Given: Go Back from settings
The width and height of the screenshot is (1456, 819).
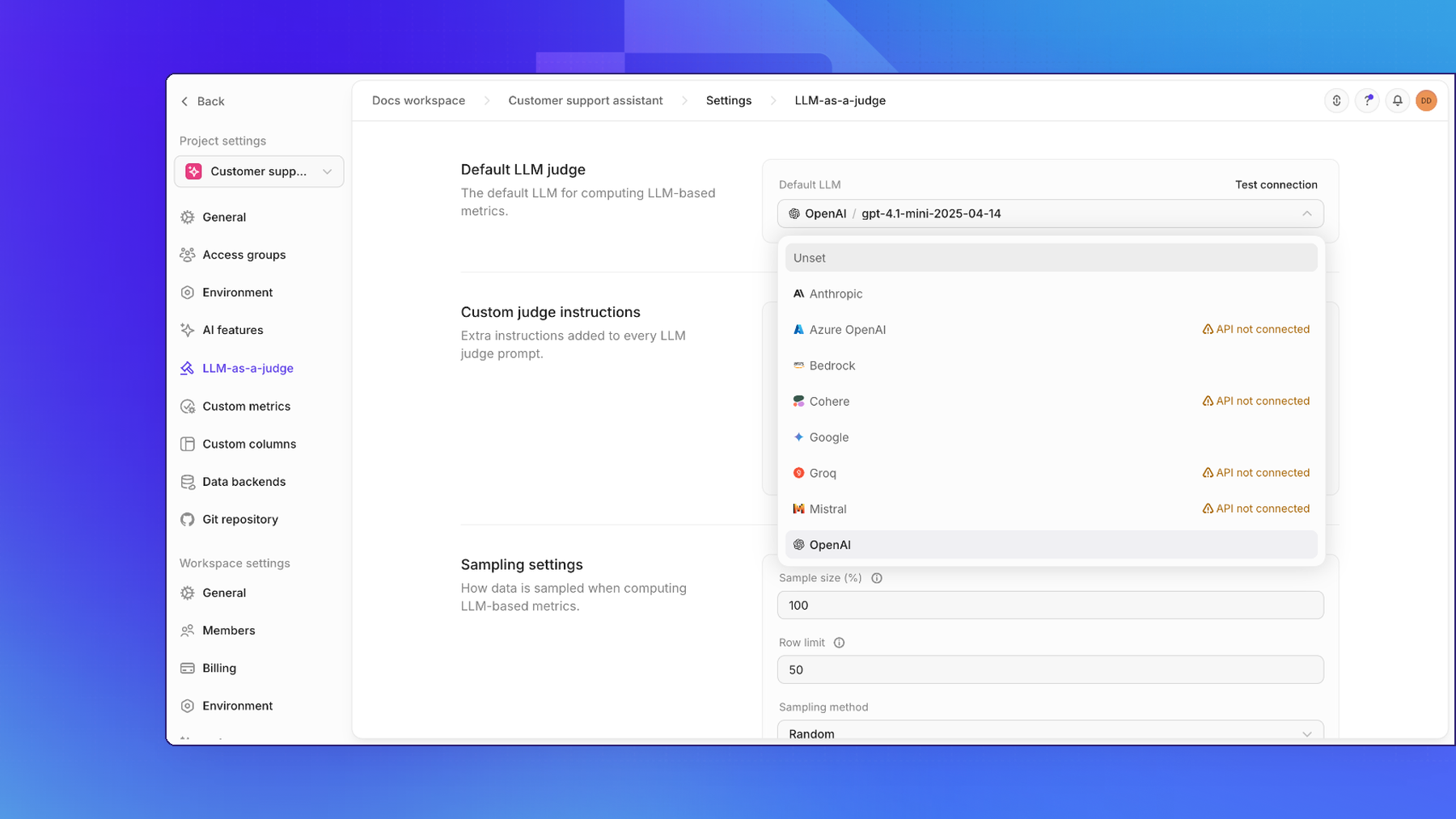Looking at the screenshot, I should (x=202, y=101).
